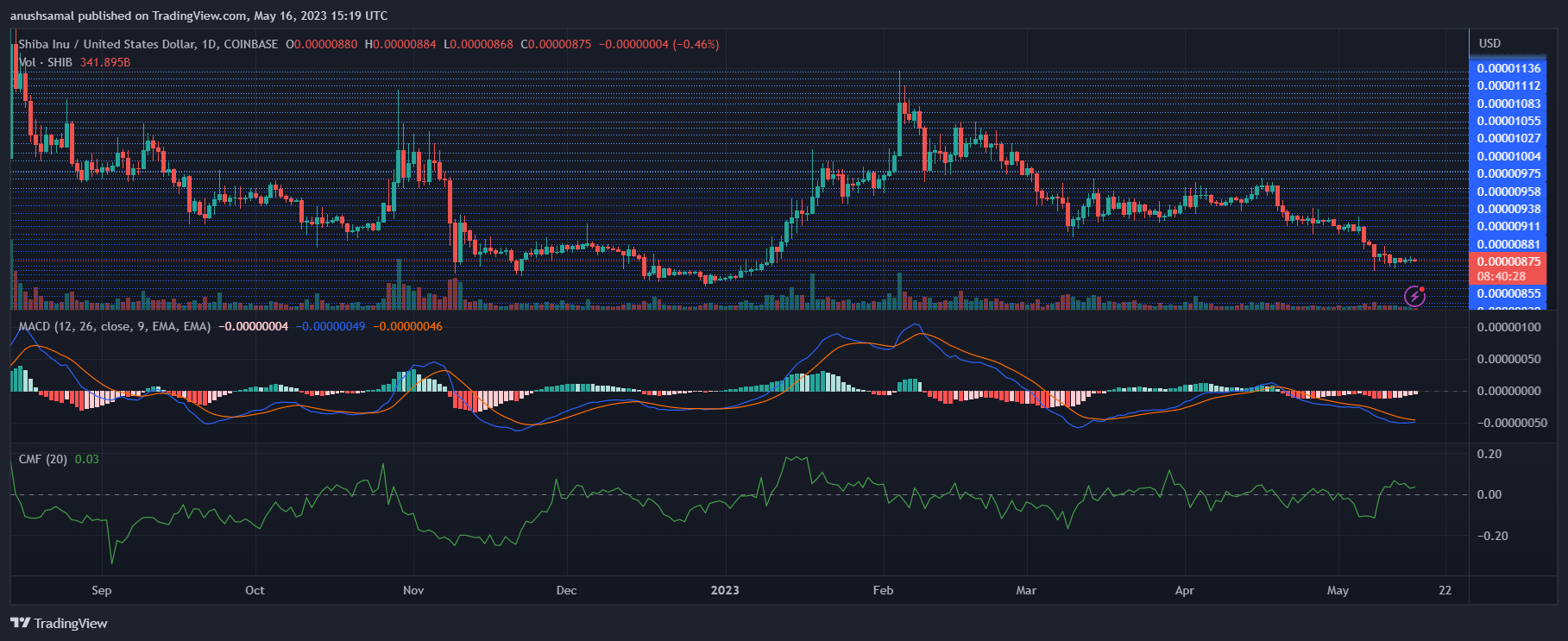The height and width of the screenshot is (641, 1568).
Task: Click the Sep label on time axis
Action: (102, 590)
